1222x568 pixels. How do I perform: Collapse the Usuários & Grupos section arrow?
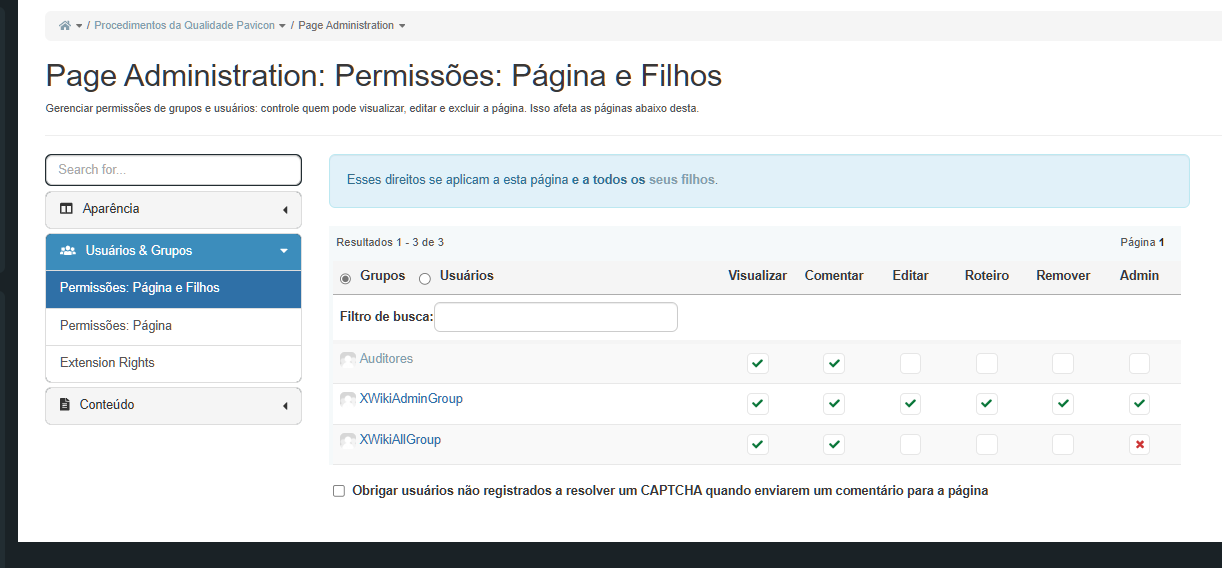coord(284,251)
